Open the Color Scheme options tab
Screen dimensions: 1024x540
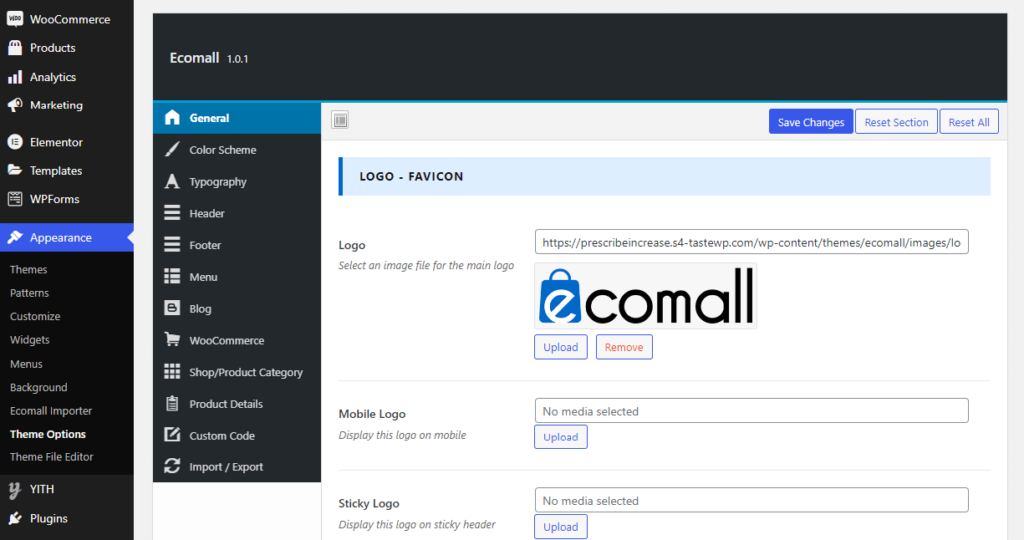(237, 150)
